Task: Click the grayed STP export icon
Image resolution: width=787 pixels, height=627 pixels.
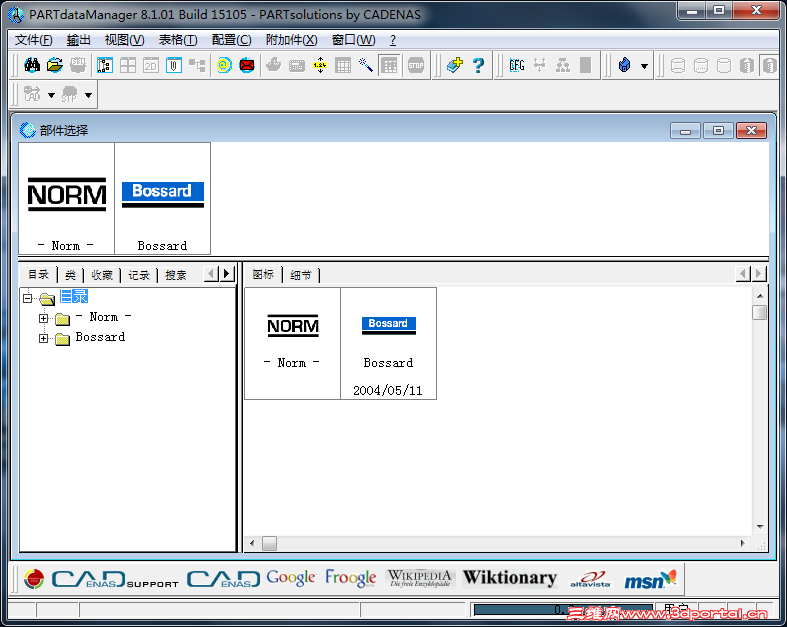Action: click(69, 94)
